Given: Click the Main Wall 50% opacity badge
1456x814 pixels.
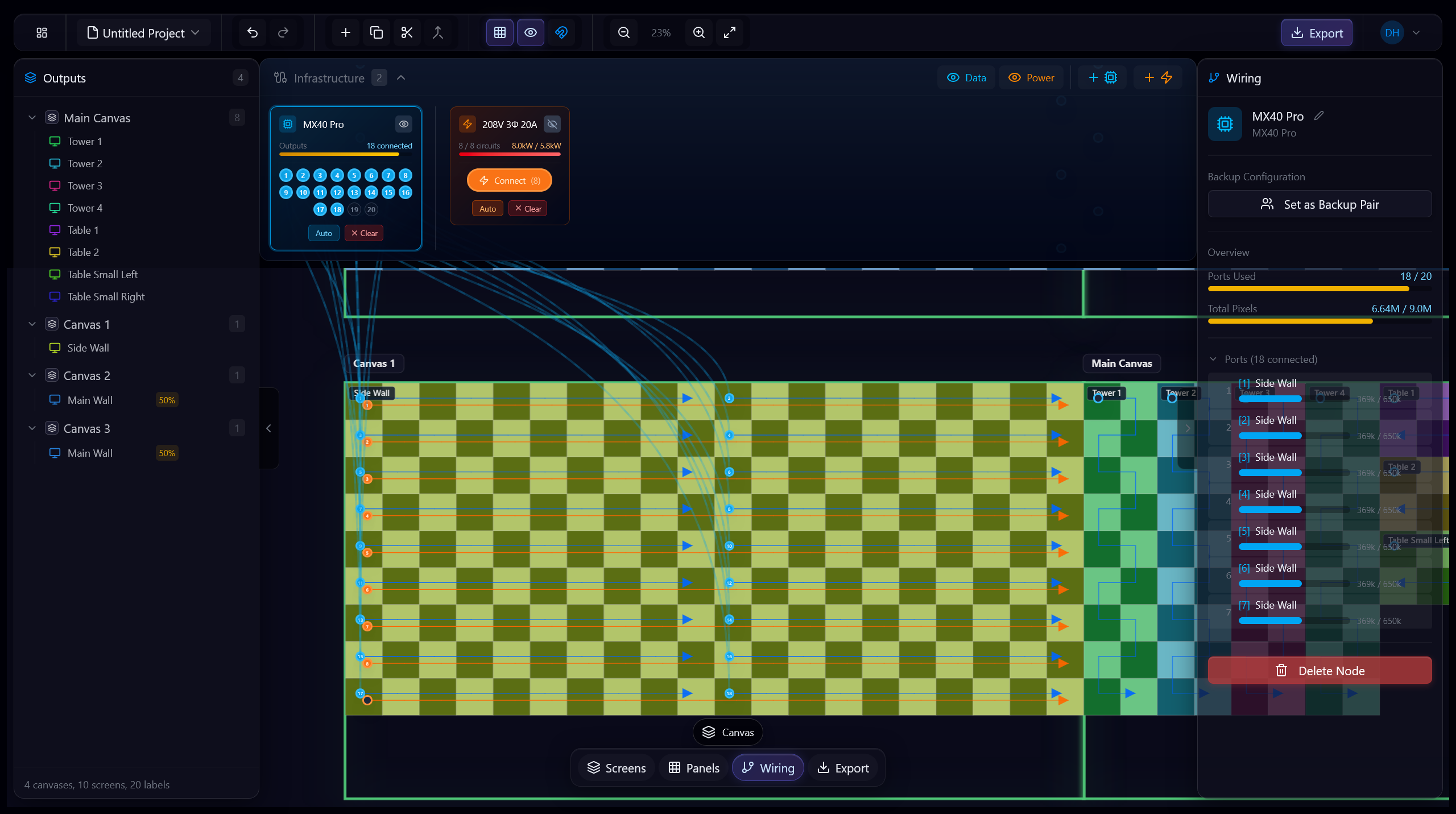Looking at the screenshot, I should point(166,400).
